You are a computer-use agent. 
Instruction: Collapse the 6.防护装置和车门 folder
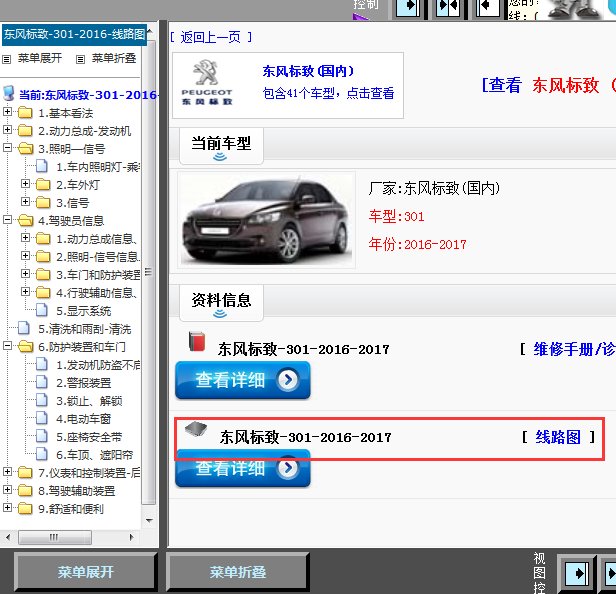click(x=7, y=346)
